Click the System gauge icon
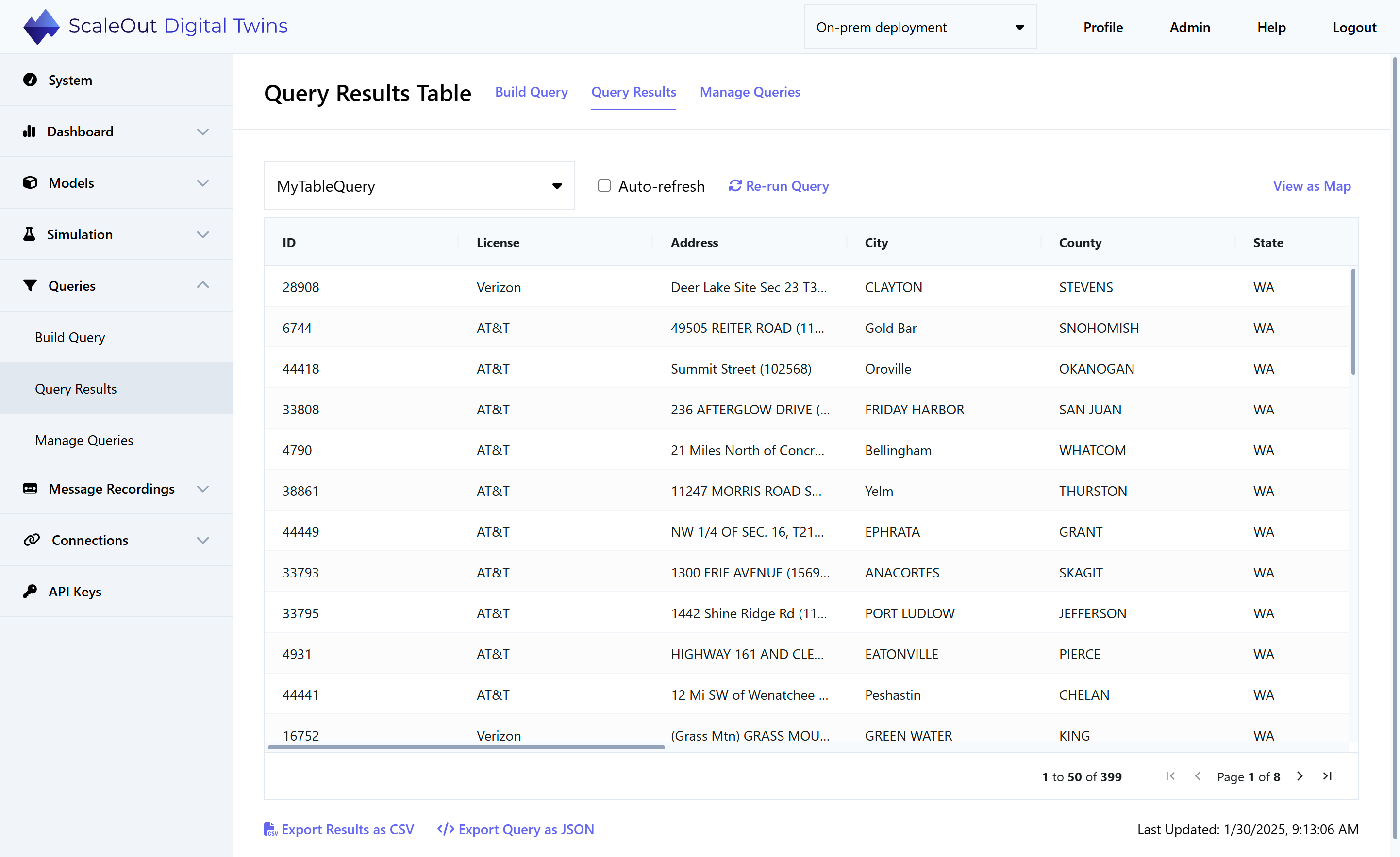1400x857 pixels. click(x=30, y=80)
